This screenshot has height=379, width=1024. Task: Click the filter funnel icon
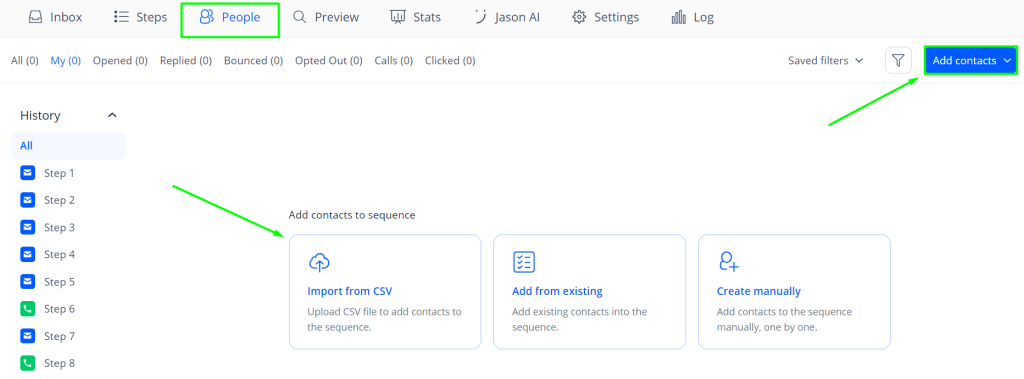tap(898, 60)
